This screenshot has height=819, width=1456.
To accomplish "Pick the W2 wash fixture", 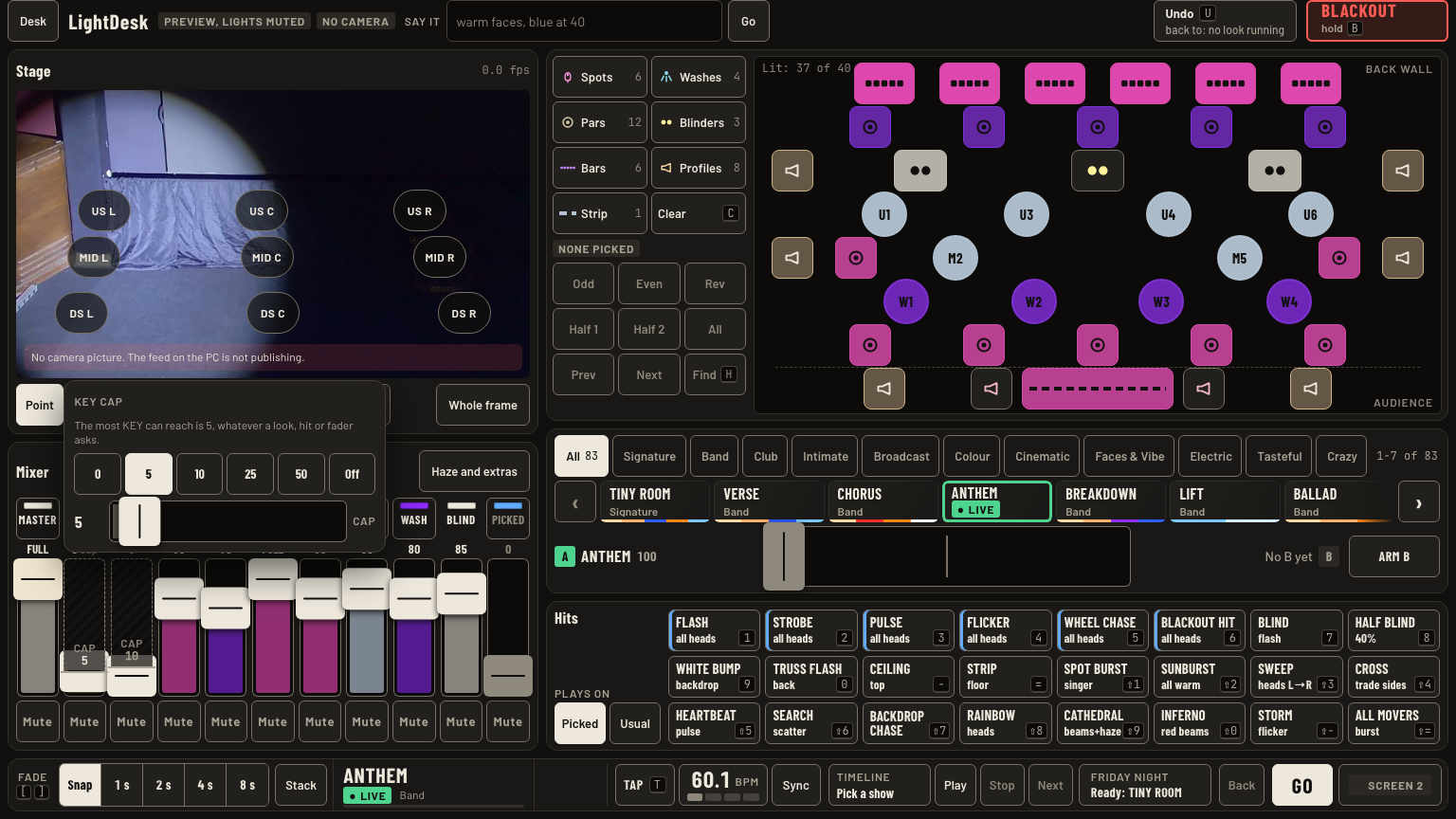I will pyautogui.click(x=1033, y=301).
